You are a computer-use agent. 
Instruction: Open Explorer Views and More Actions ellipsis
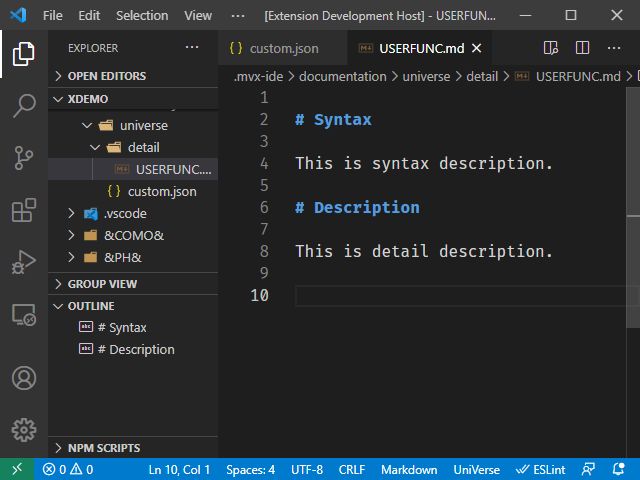[192, 47]
